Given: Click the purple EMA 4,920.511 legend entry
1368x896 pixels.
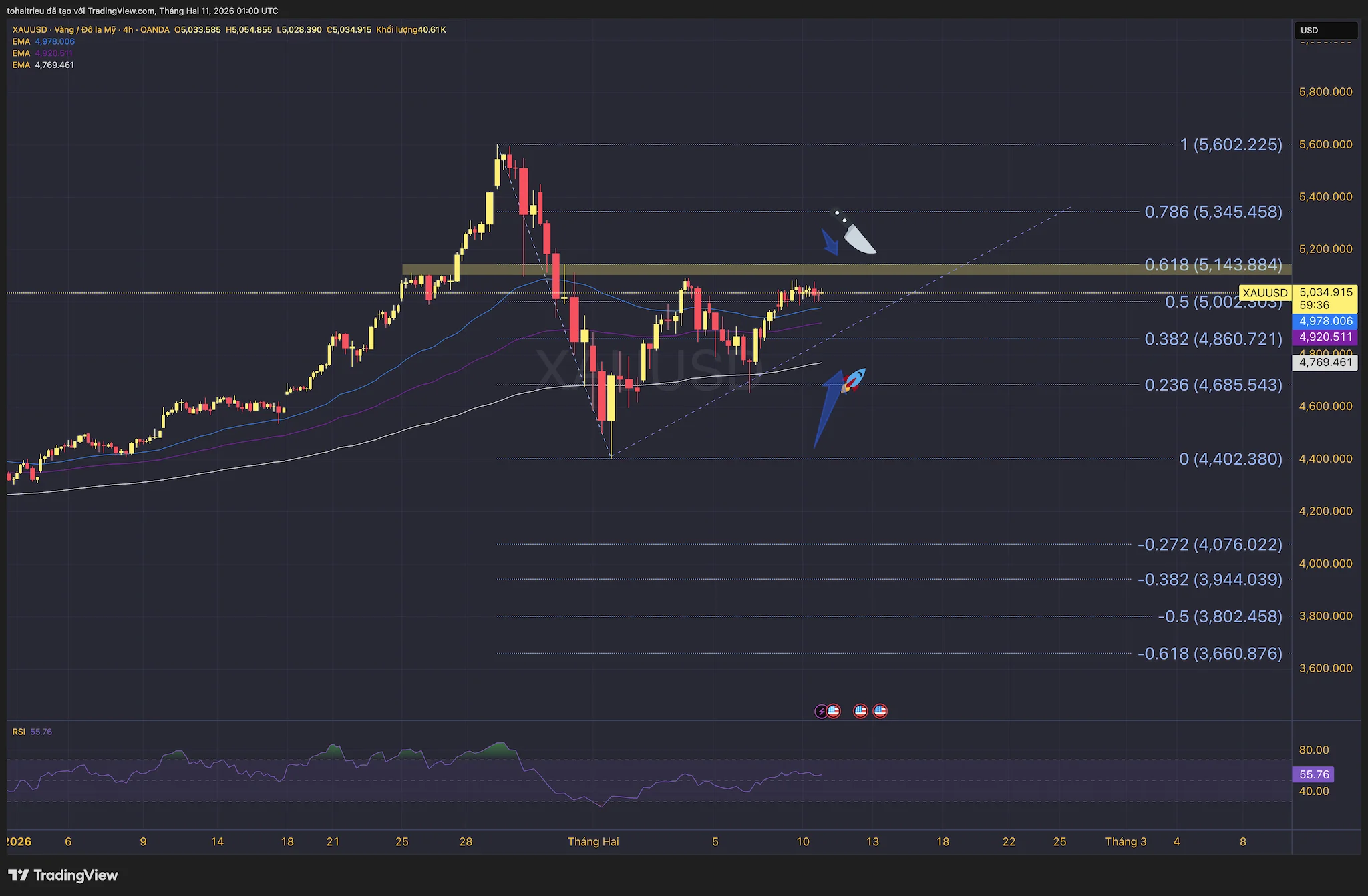Looking at the screenshot, I should pyautogui.click(x=43, y=53).
